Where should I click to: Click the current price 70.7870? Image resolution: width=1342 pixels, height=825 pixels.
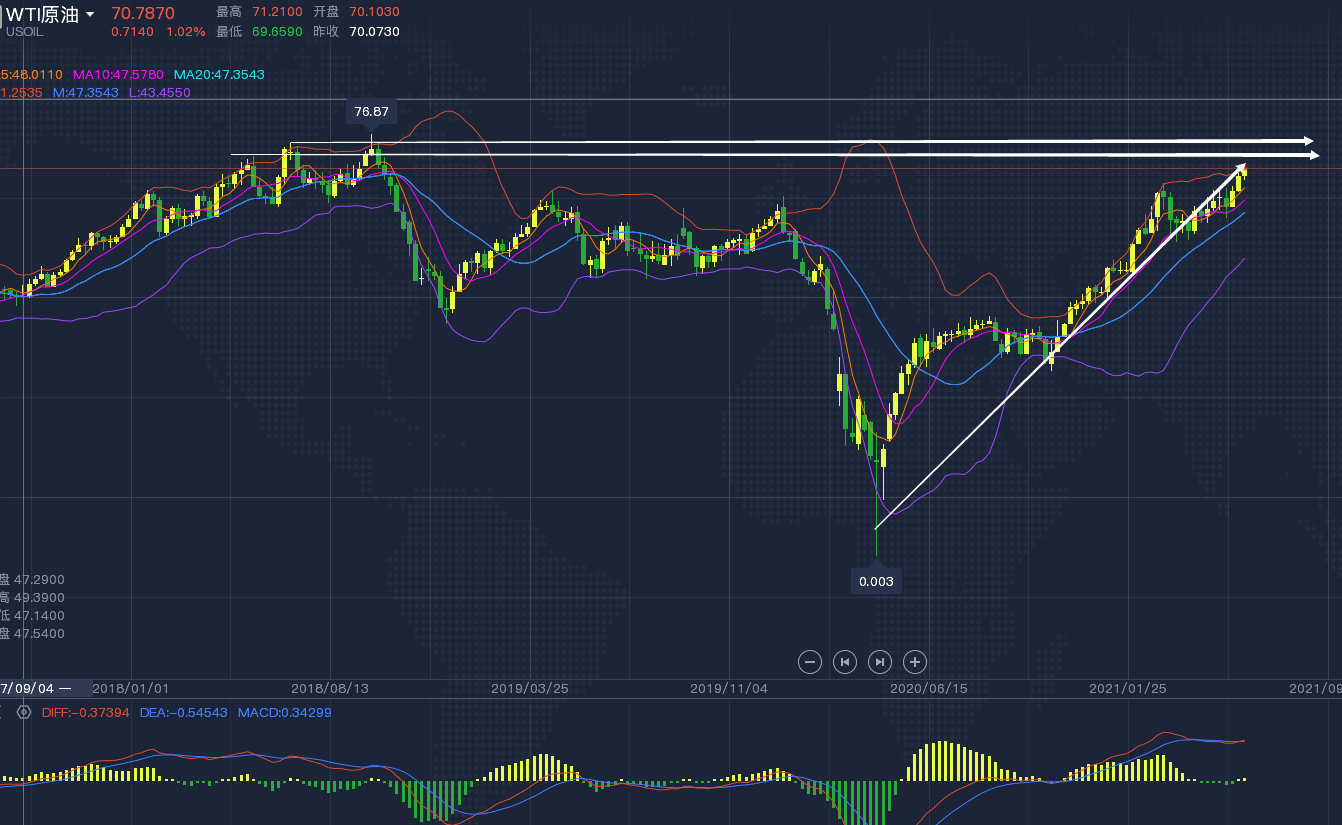(142, 13)
